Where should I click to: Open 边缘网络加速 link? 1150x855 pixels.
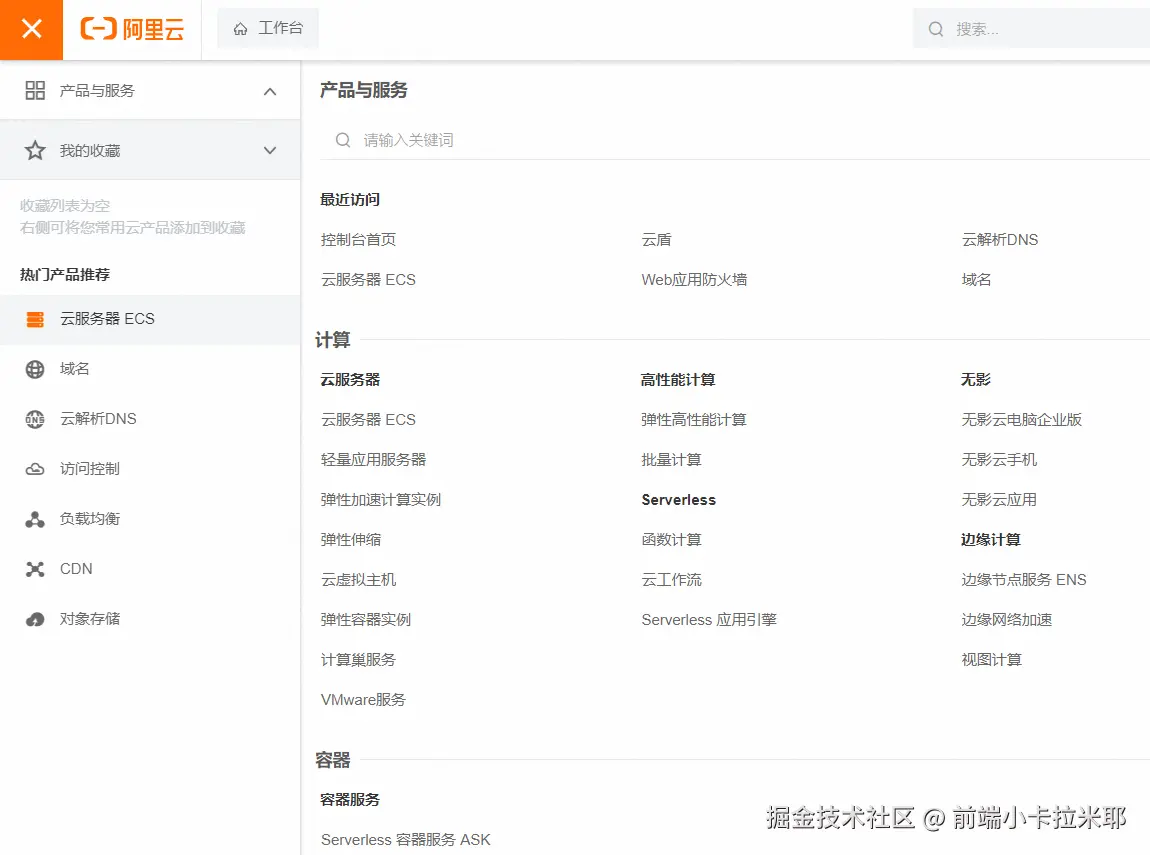(1006, 620)
